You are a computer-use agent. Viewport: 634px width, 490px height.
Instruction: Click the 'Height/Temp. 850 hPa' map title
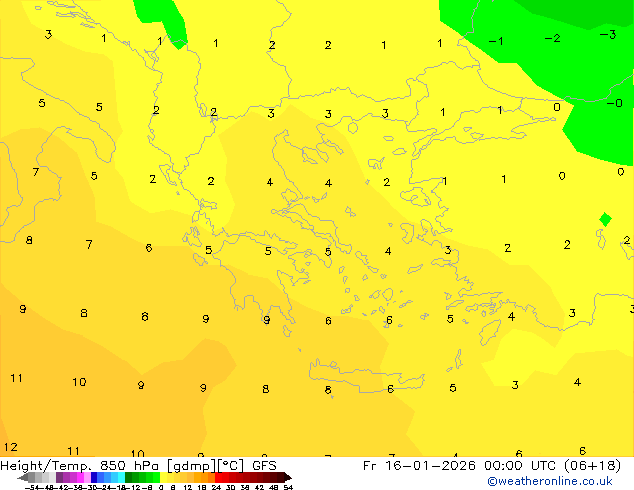pos(81,466)
